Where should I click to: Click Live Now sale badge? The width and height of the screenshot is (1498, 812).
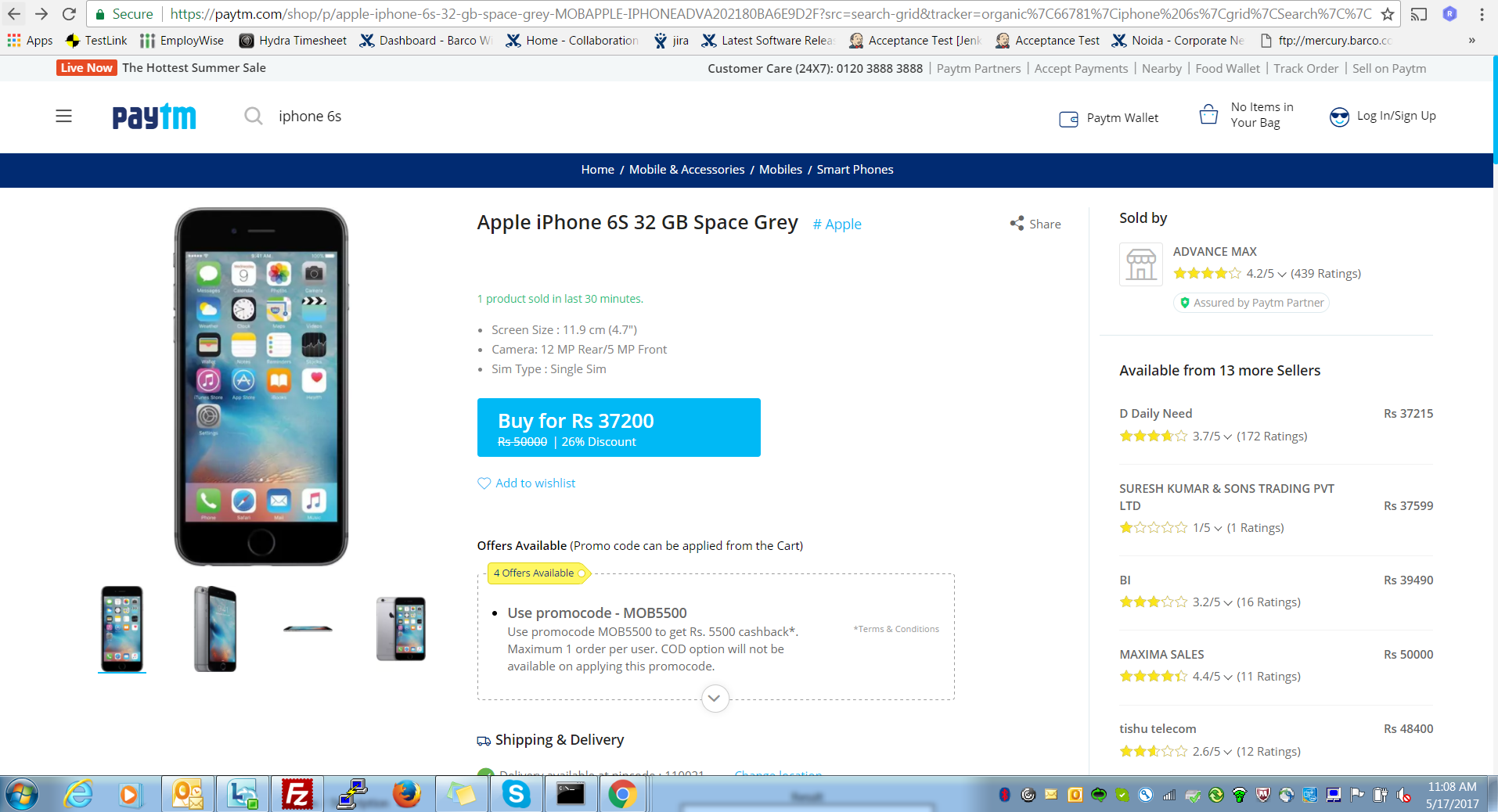(86, 68)
